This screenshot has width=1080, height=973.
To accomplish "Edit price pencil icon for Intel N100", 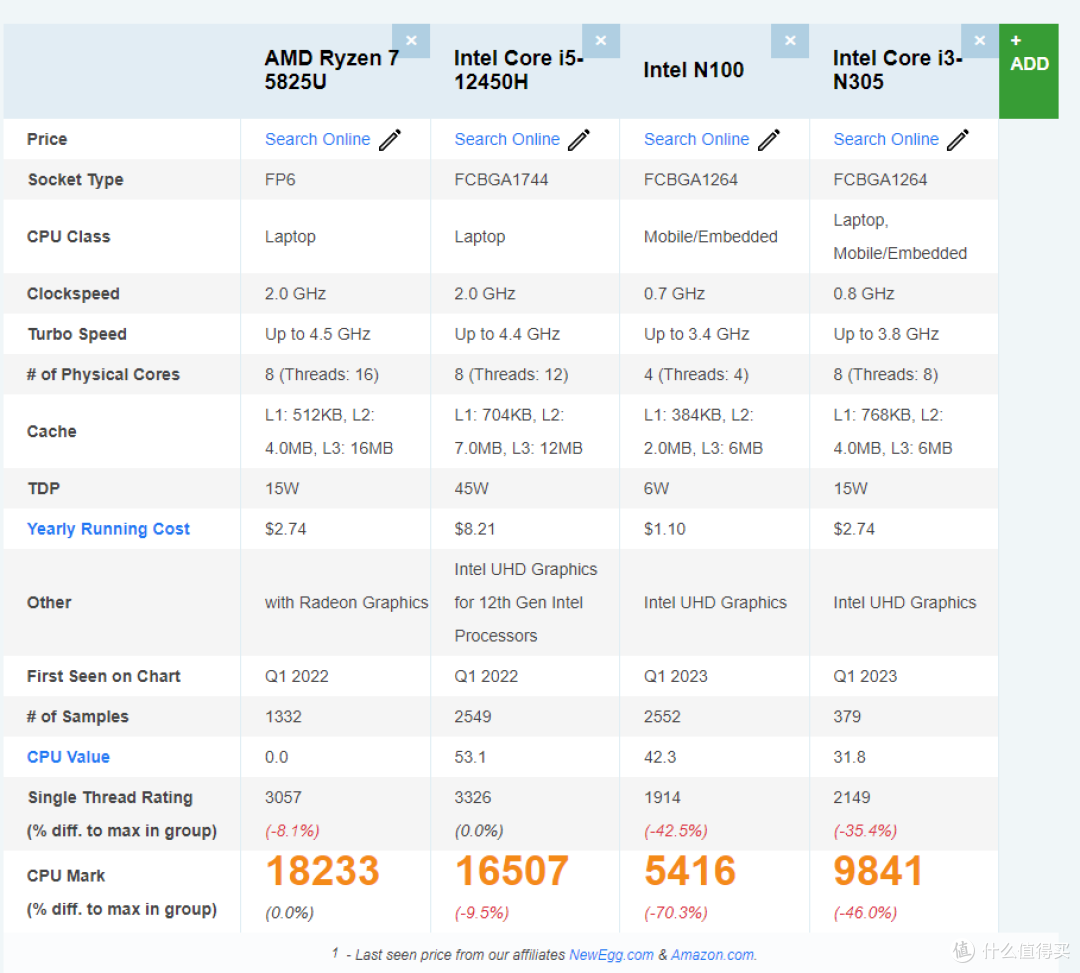I will pyautogui.click(x=769, y=140).
